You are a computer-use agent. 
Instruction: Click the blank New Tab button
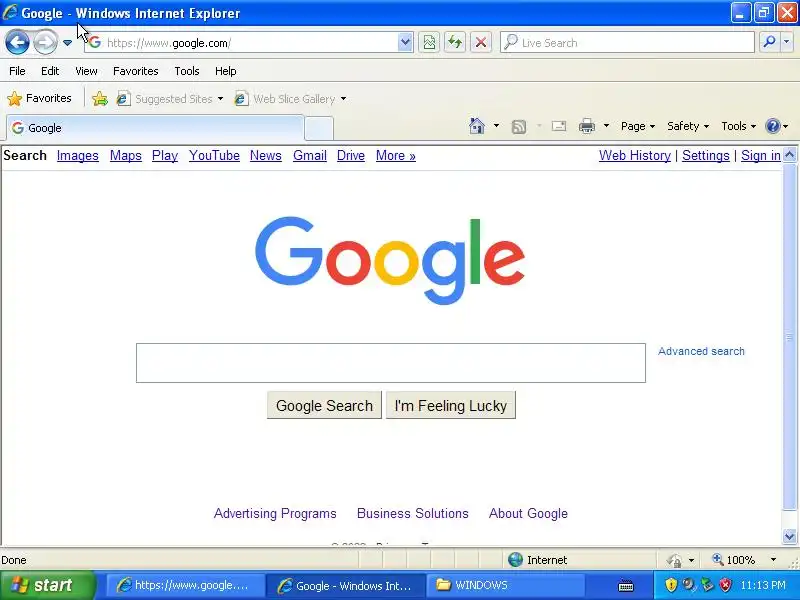(x=319, y=128)
